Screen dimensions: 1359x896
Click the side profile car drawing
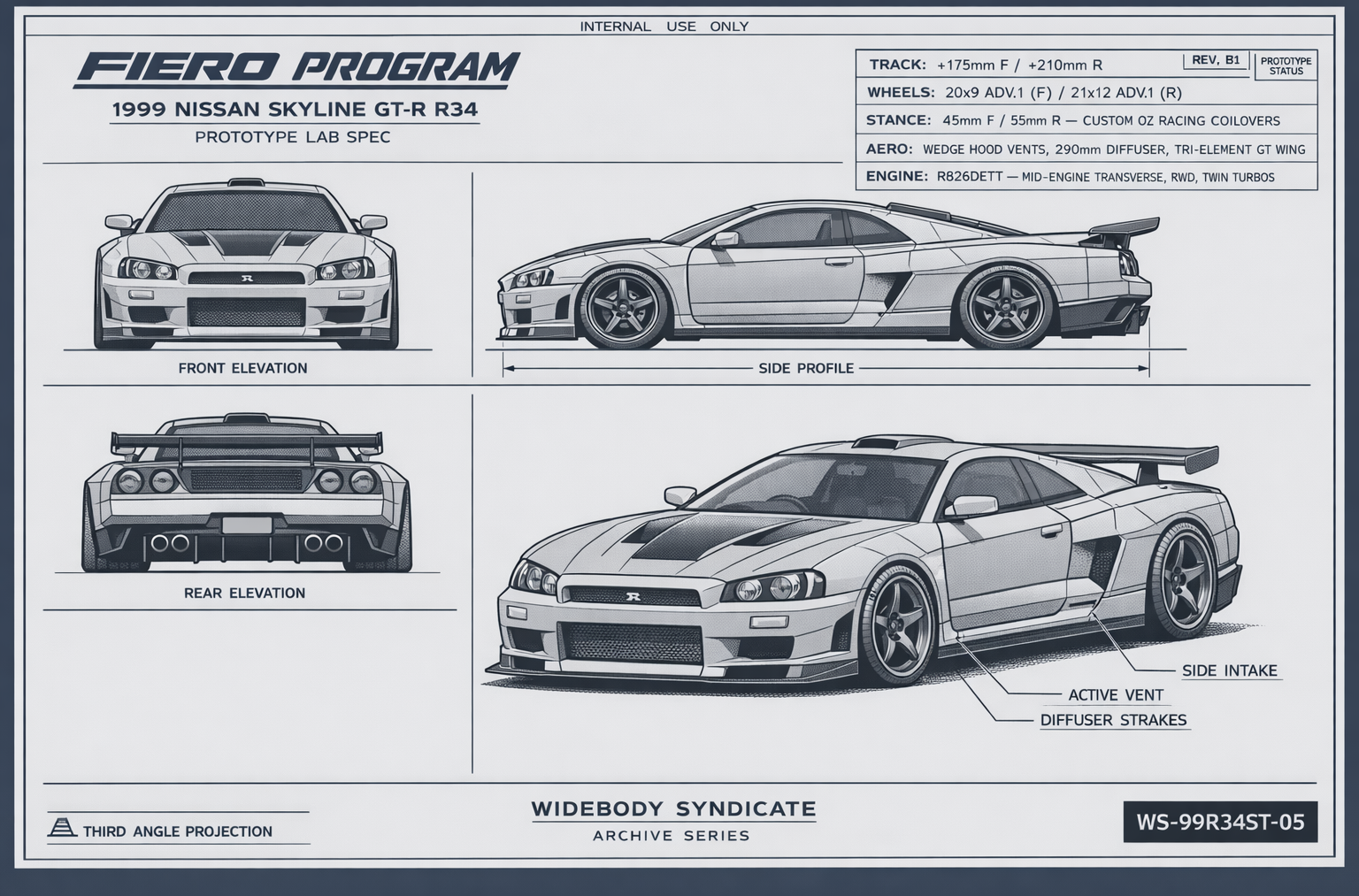pos(827,276)
